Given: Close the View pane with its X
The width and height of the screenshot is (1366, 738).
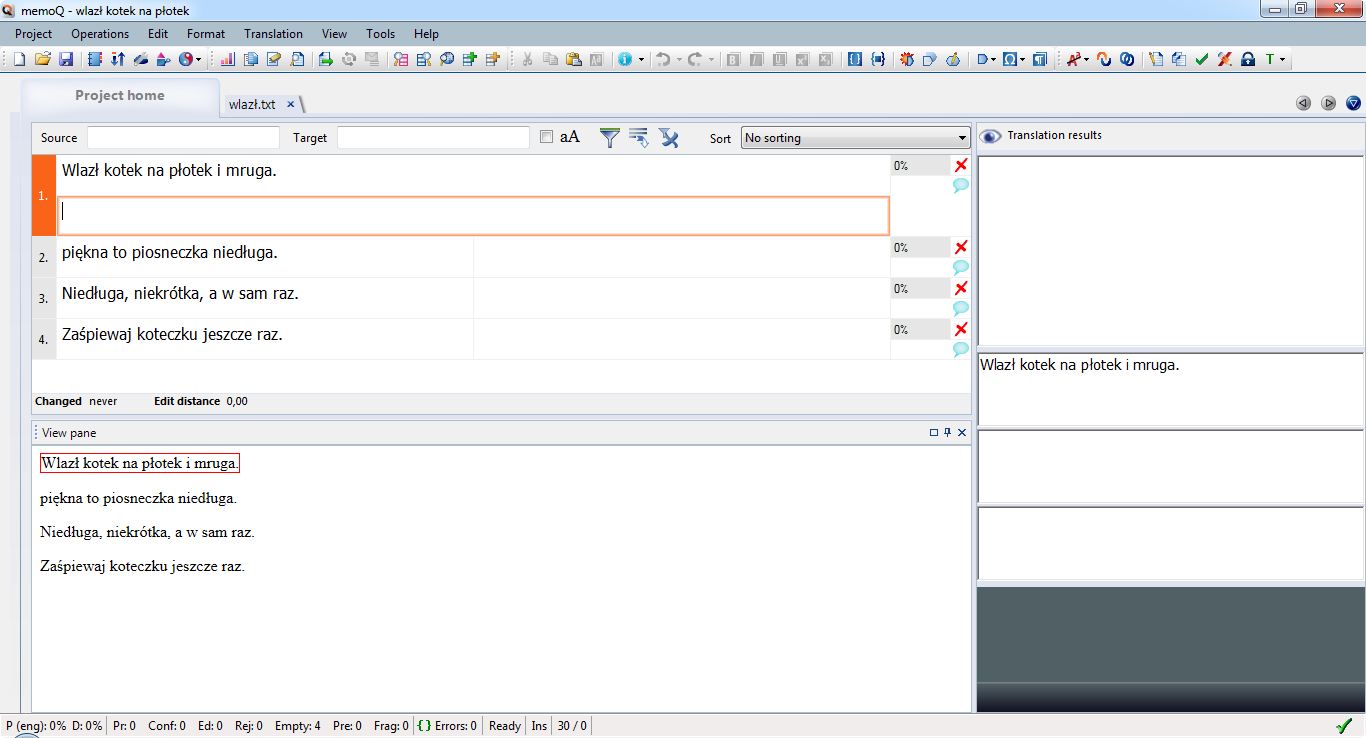Looking at the screenshot, I should pos(962,433).
